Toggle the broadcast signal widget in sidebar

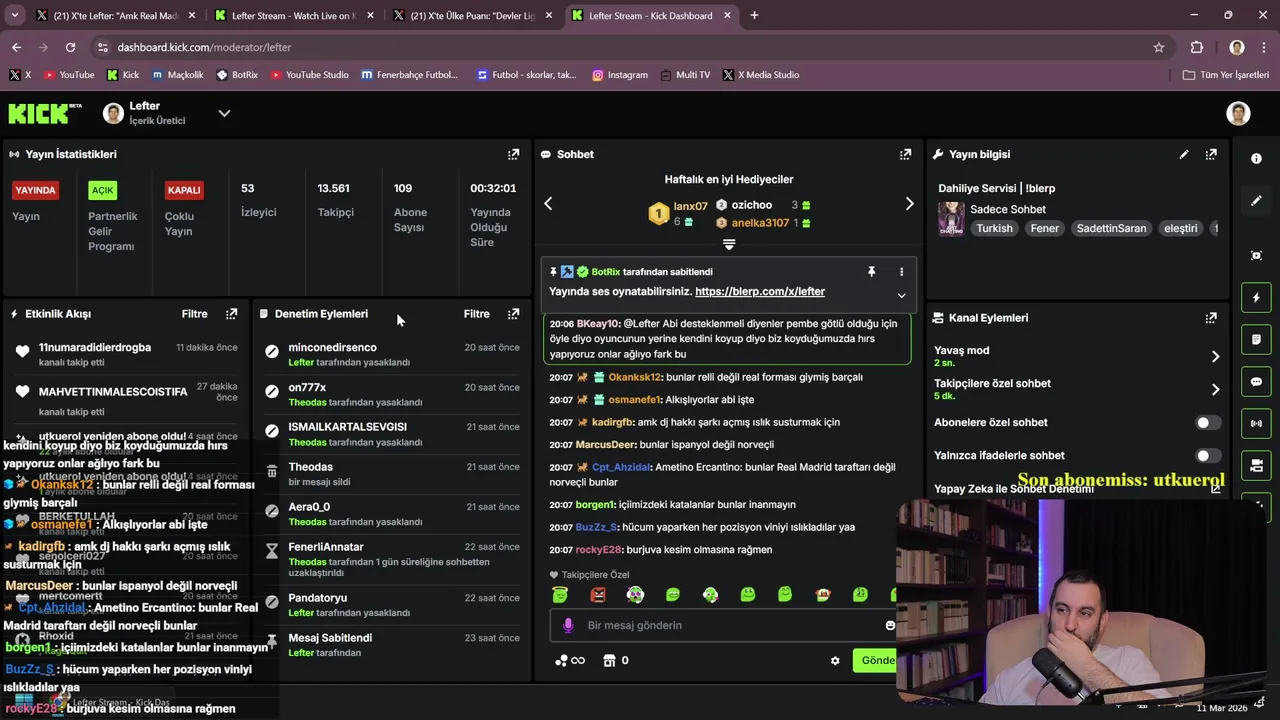(x=1256, y=424)
